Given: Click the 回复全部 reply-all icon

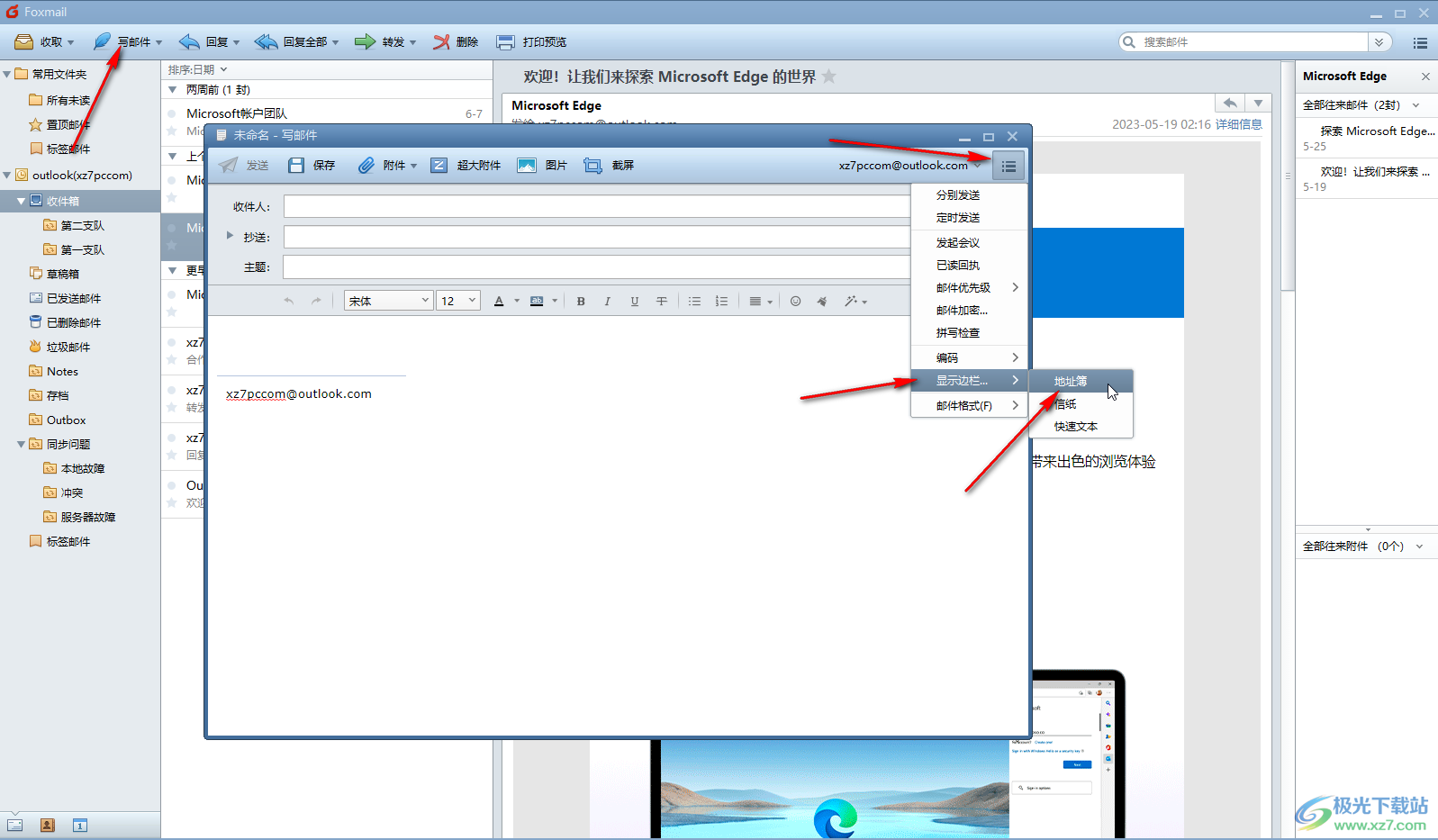Looking at the screenshot, I should tap(266, 42).
